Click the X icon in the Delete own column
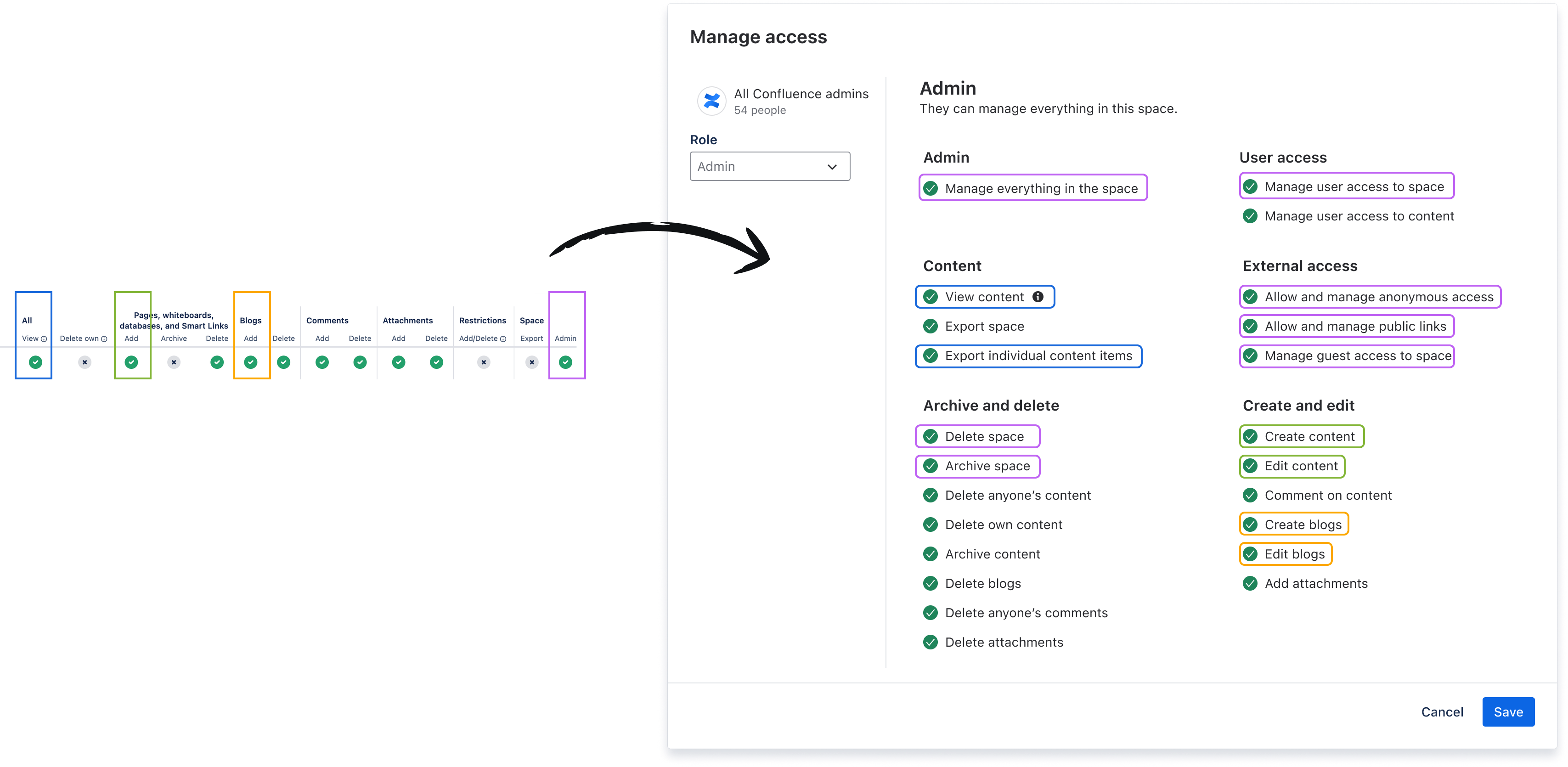Viewport: 1568px width, 767px height. click(84, 362)
